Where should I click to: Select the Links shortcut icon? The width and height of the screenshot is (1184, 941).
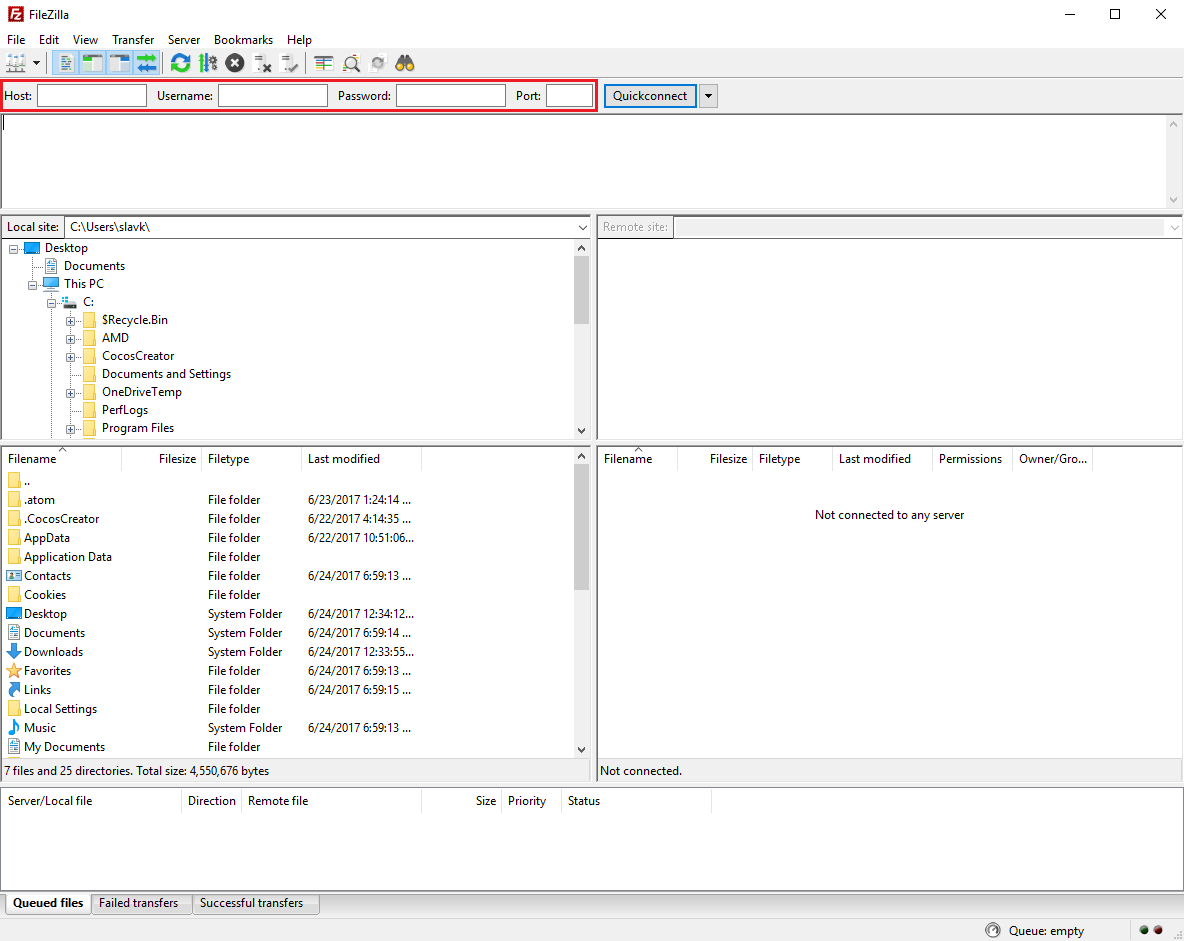pos(14,690)
